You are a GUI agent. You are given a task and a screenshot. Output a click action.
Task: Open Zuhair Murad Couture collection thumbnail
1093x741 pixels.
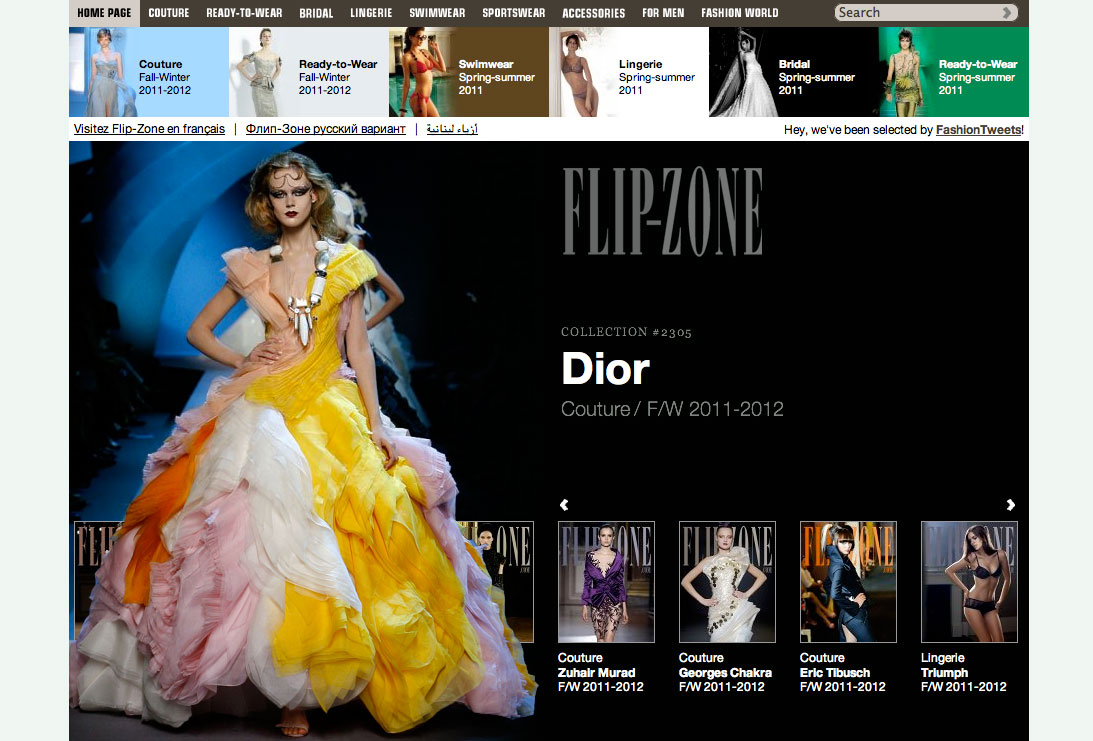click(x=606, y=581)
